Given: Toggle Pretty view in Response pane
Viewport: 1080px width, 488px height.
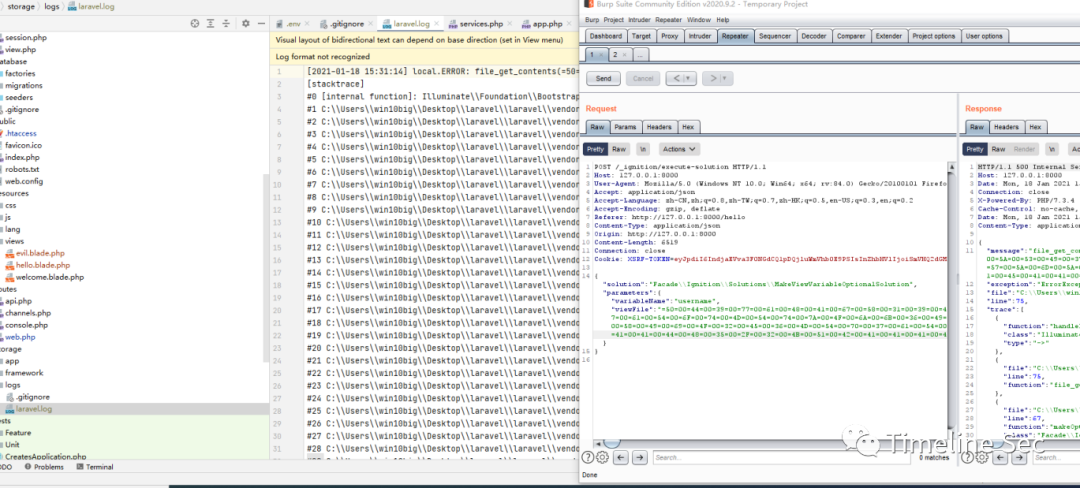Looking at the screenshot, I should (975, 149).
